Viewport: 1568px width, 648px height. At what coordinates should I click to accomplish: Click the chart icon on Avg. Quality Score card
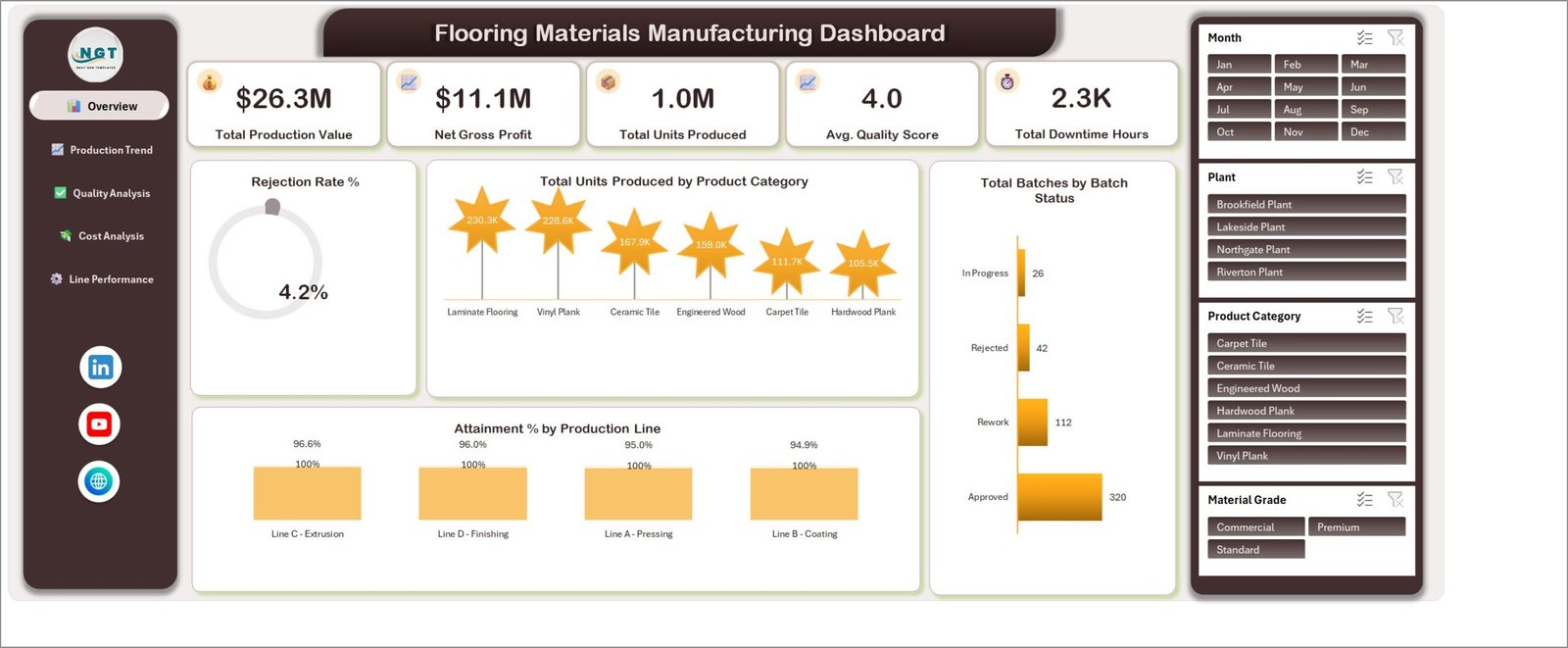pyautogui.click(x=808, y=82)
